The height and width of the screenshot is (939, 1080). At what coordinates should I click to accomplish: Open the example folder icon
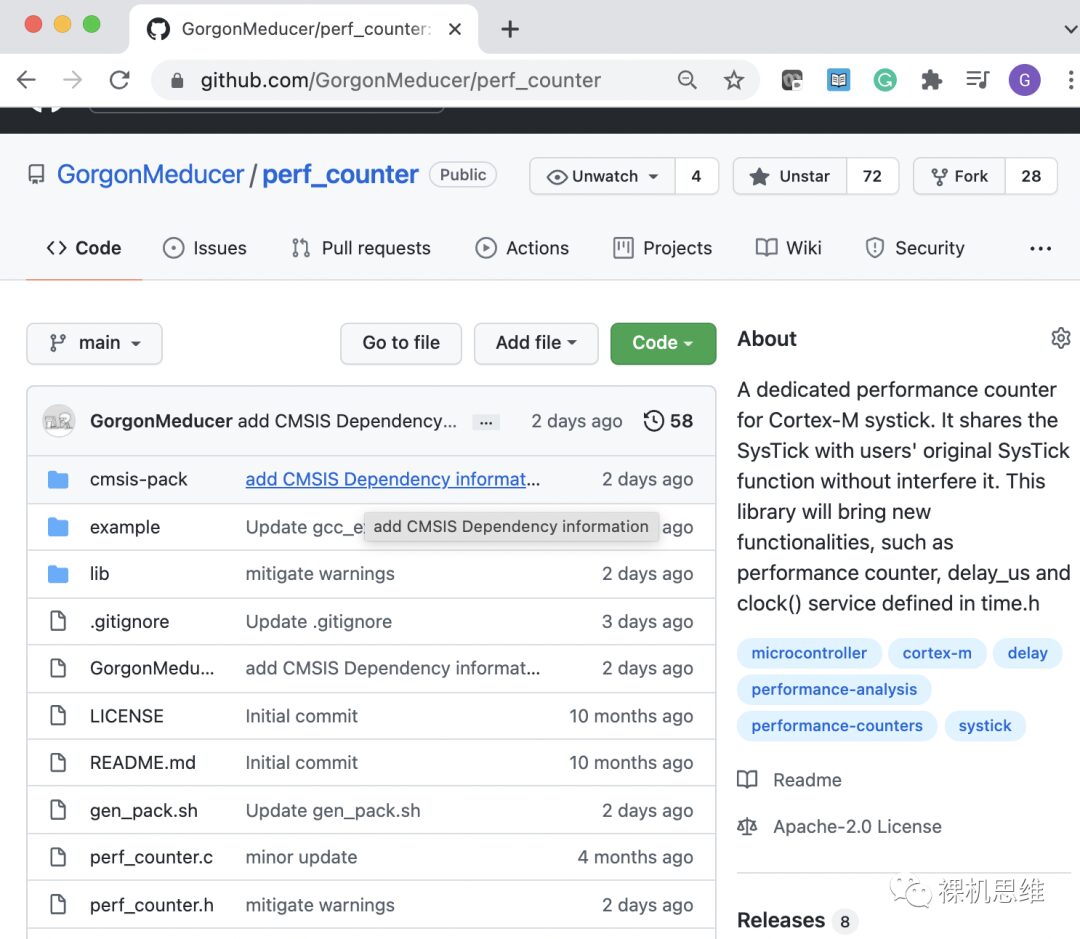[x=59, y=527]
